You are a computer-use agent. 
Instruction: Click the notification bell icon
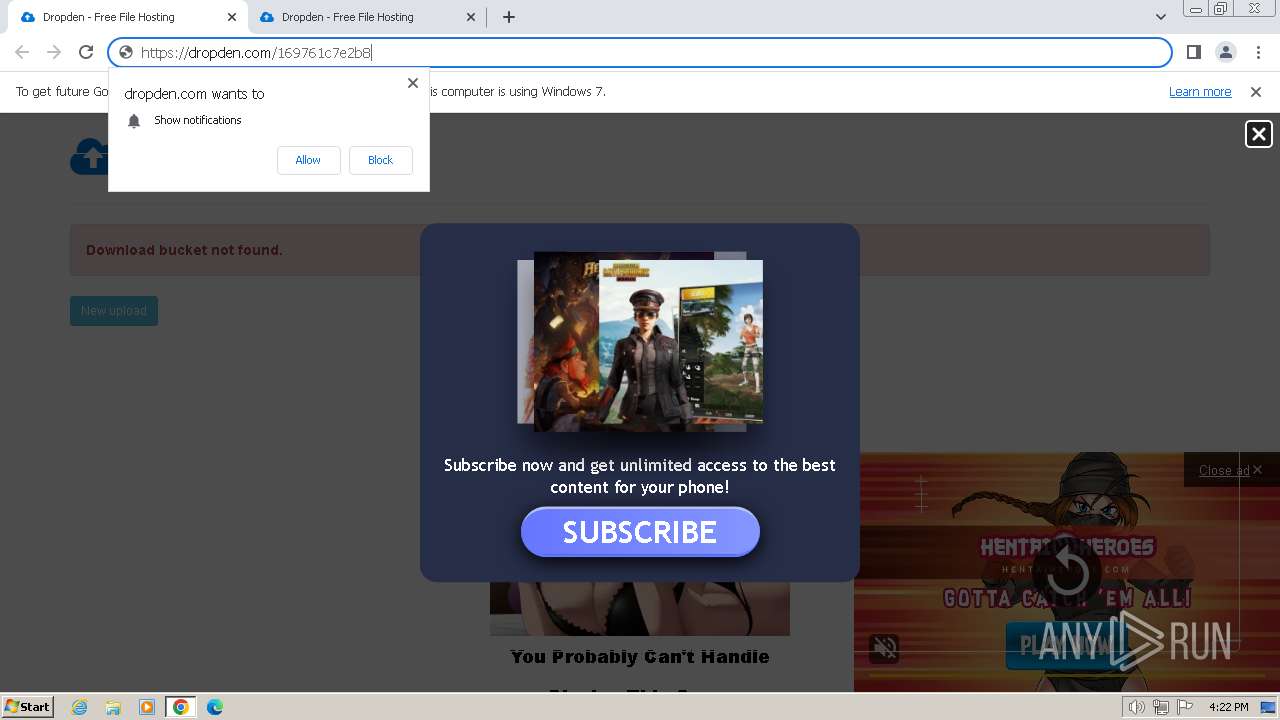(x=134, y=121)
